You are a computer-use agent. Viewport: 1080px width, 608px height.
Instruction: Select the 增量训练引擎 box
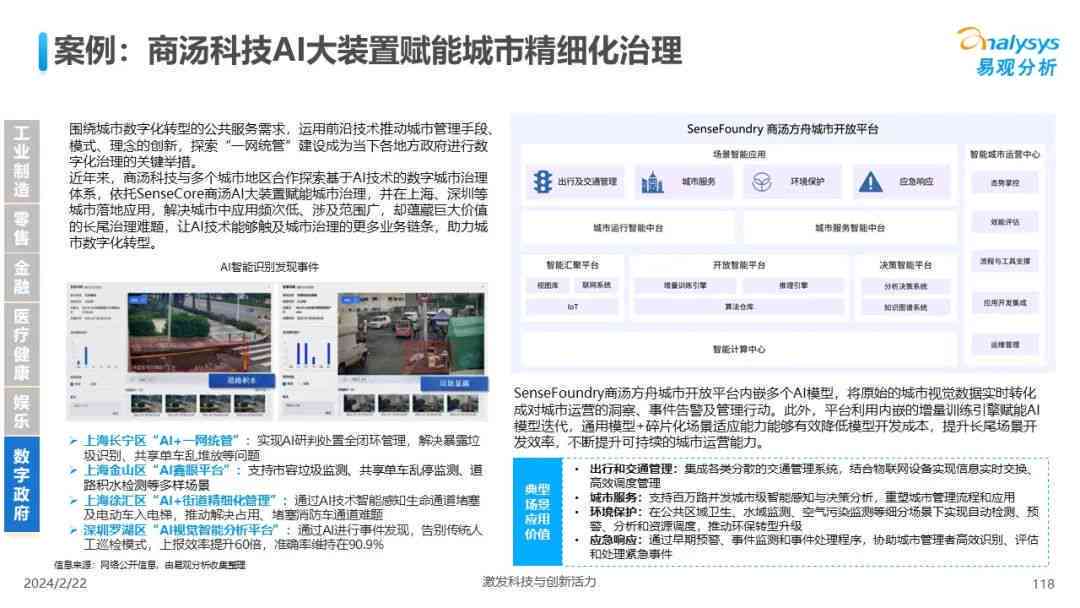(x=685, y=285)
